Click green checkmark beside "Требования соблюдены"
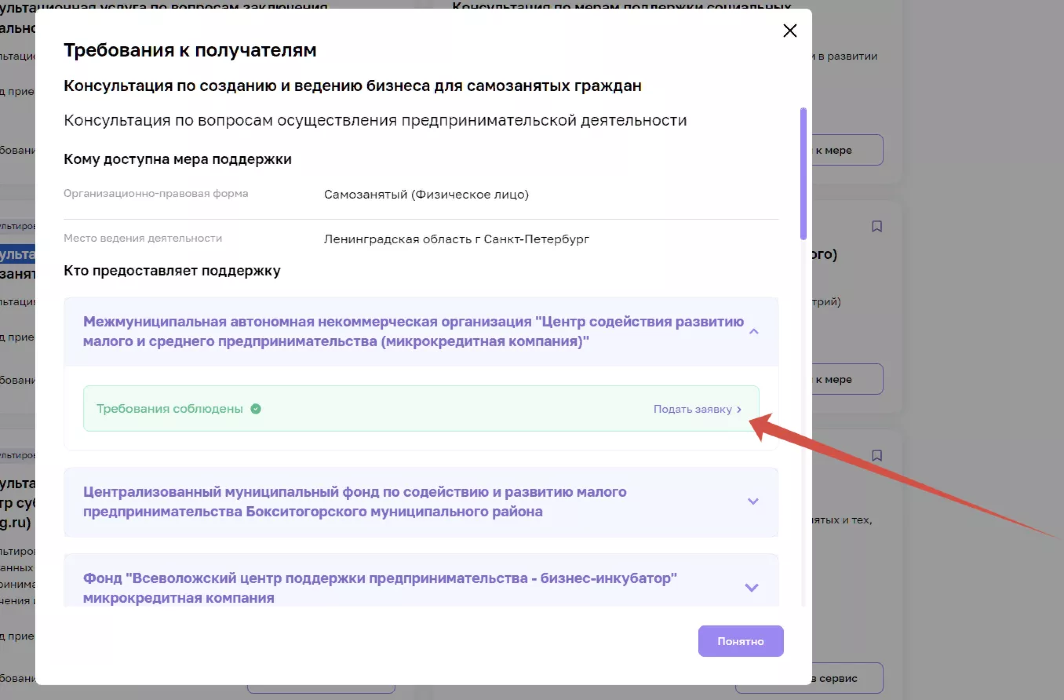 [256, 409]
